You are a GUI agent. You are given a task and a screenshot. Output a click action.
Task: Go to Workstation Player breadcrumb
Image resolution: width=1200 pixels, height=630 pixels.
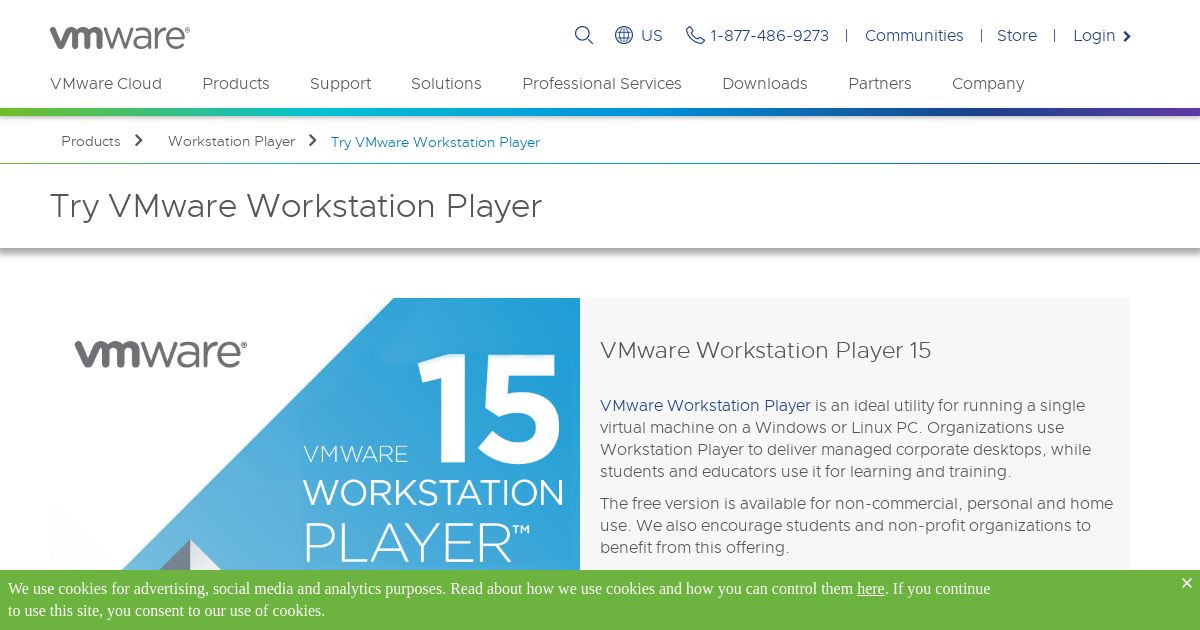pyautogui.click(x=231, y=142)
